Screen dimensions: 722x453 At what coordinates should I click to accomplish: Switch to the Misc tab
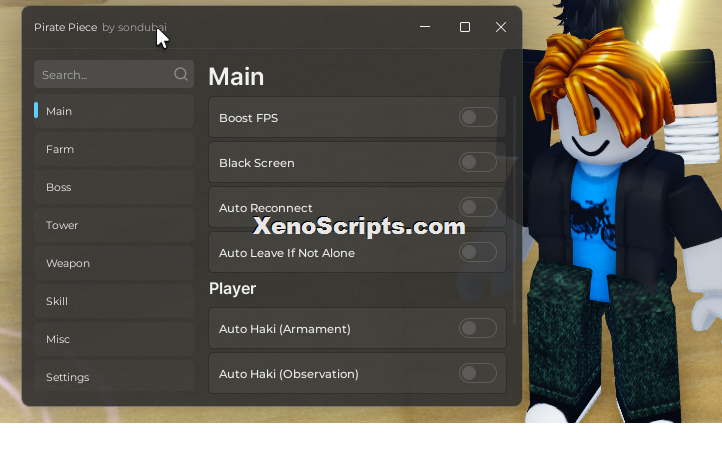[114, 339]
